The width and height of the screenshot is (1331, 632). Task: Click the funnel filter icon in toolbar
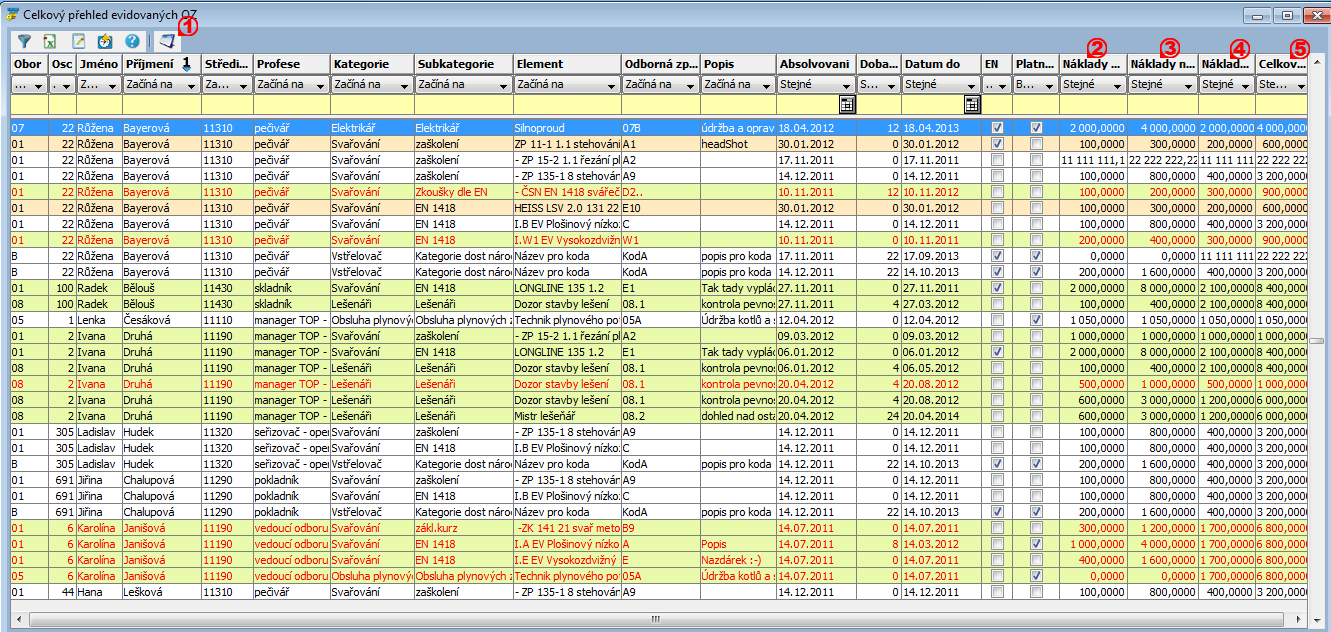[x=24, y=41]
